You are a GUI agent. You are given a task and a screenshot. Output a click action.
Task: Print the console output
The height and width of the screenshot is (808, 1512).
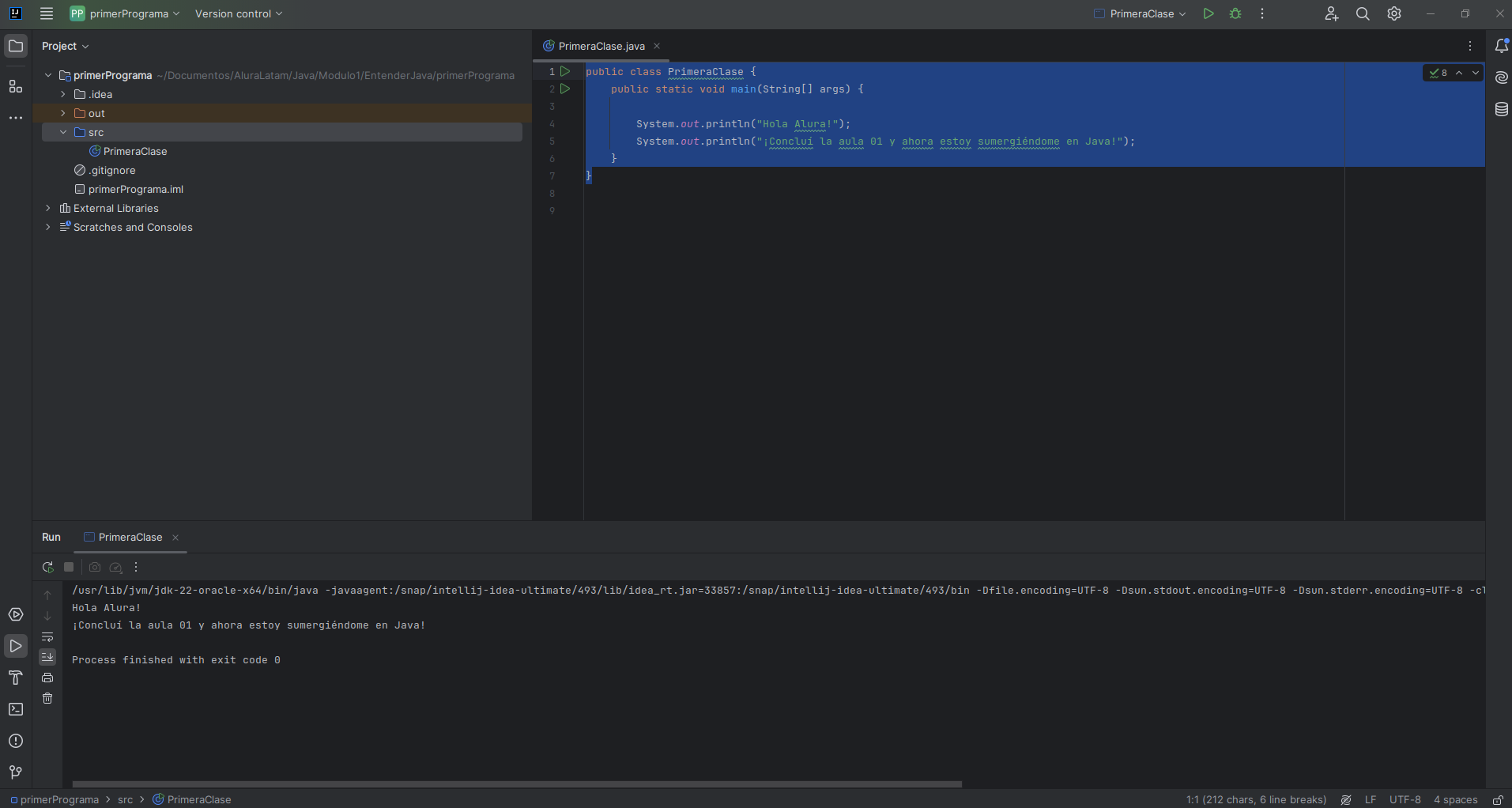[x=47, y=678]
